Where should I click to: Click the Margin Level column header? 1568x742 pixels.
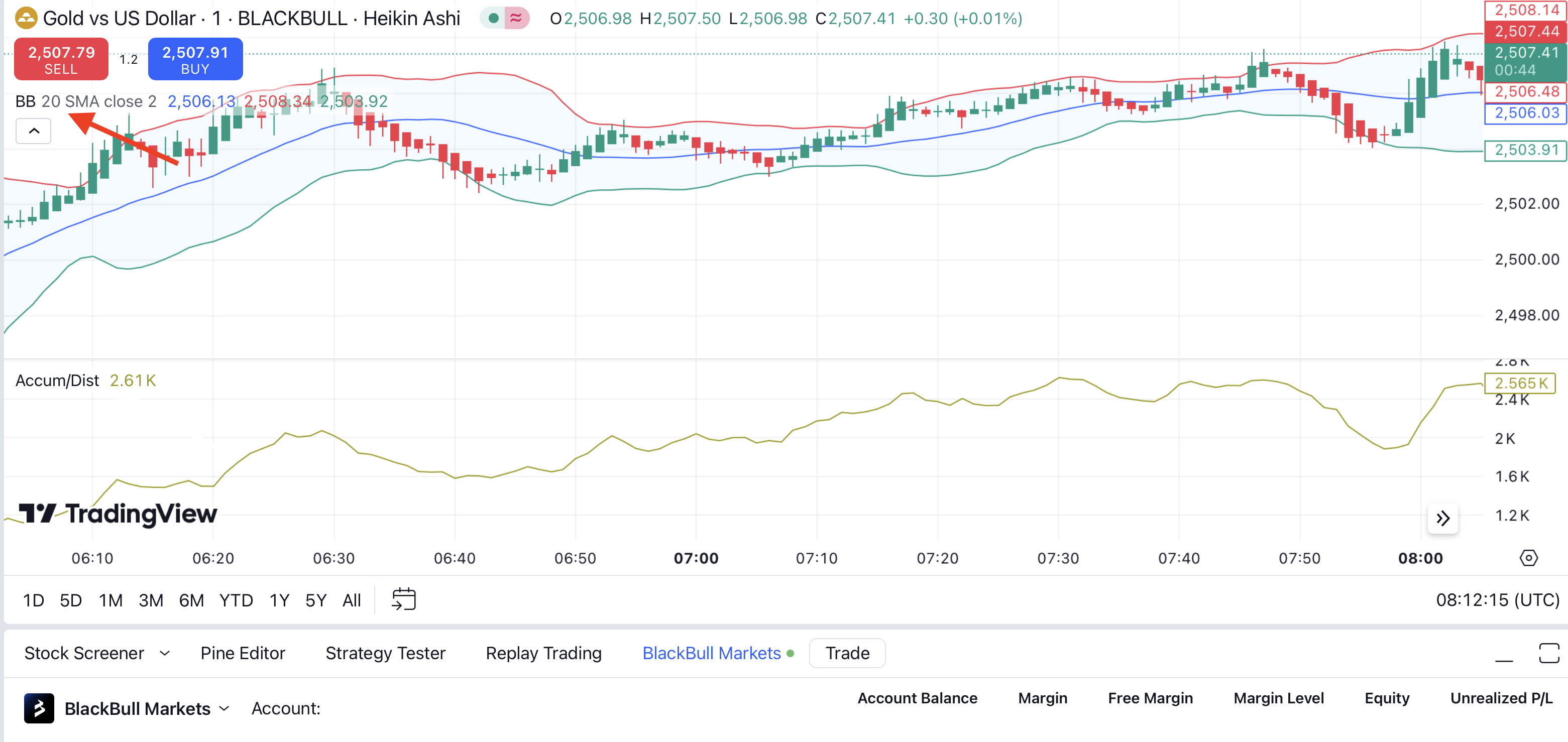tap(1278, 698)
